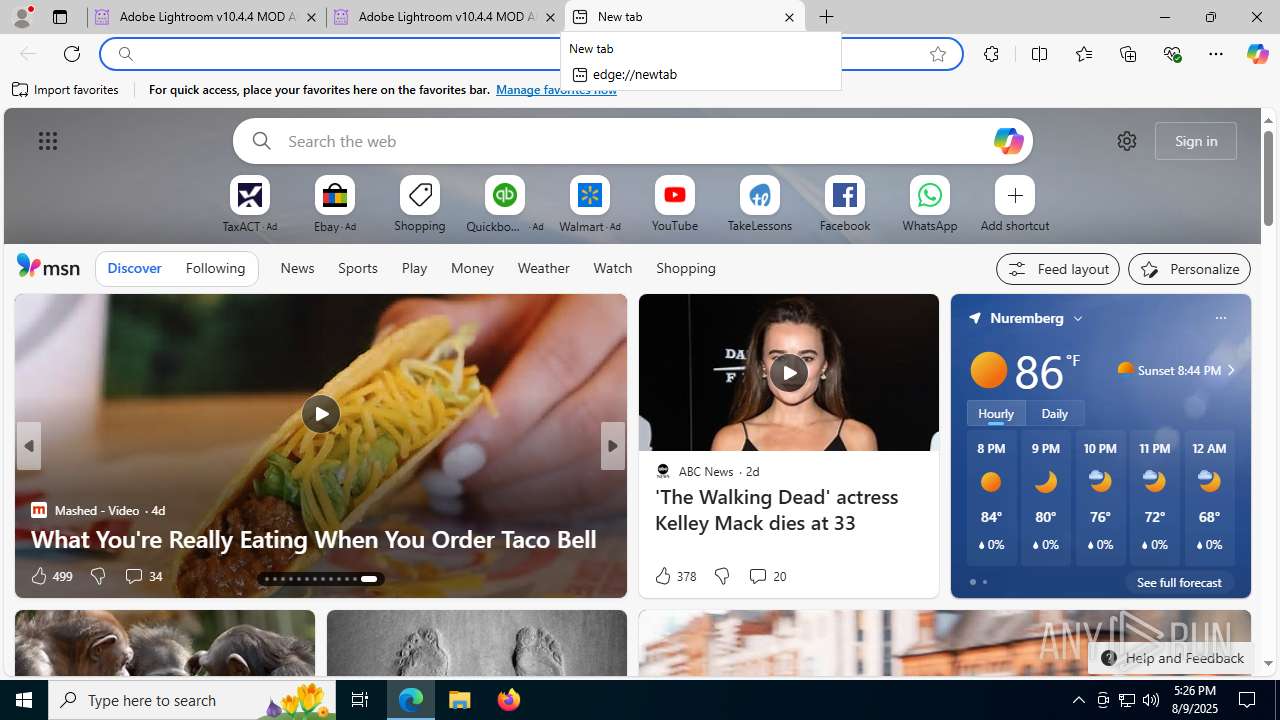Open Browser essentials heart icon
Viewport: 1280px width, 720px height.
point(1172,54)
